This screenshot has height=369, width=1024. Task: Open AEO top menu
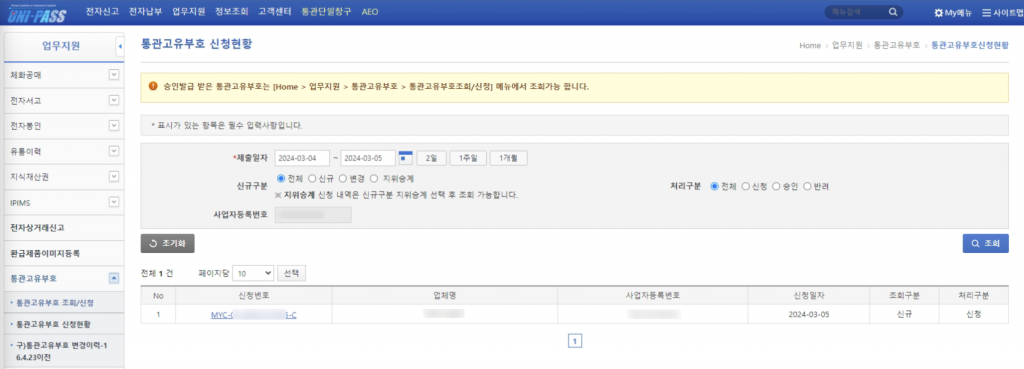[x=370, y=12]
